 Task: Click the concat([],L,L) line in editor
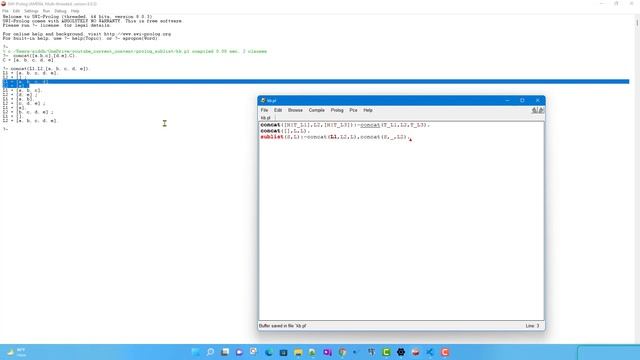285,131
